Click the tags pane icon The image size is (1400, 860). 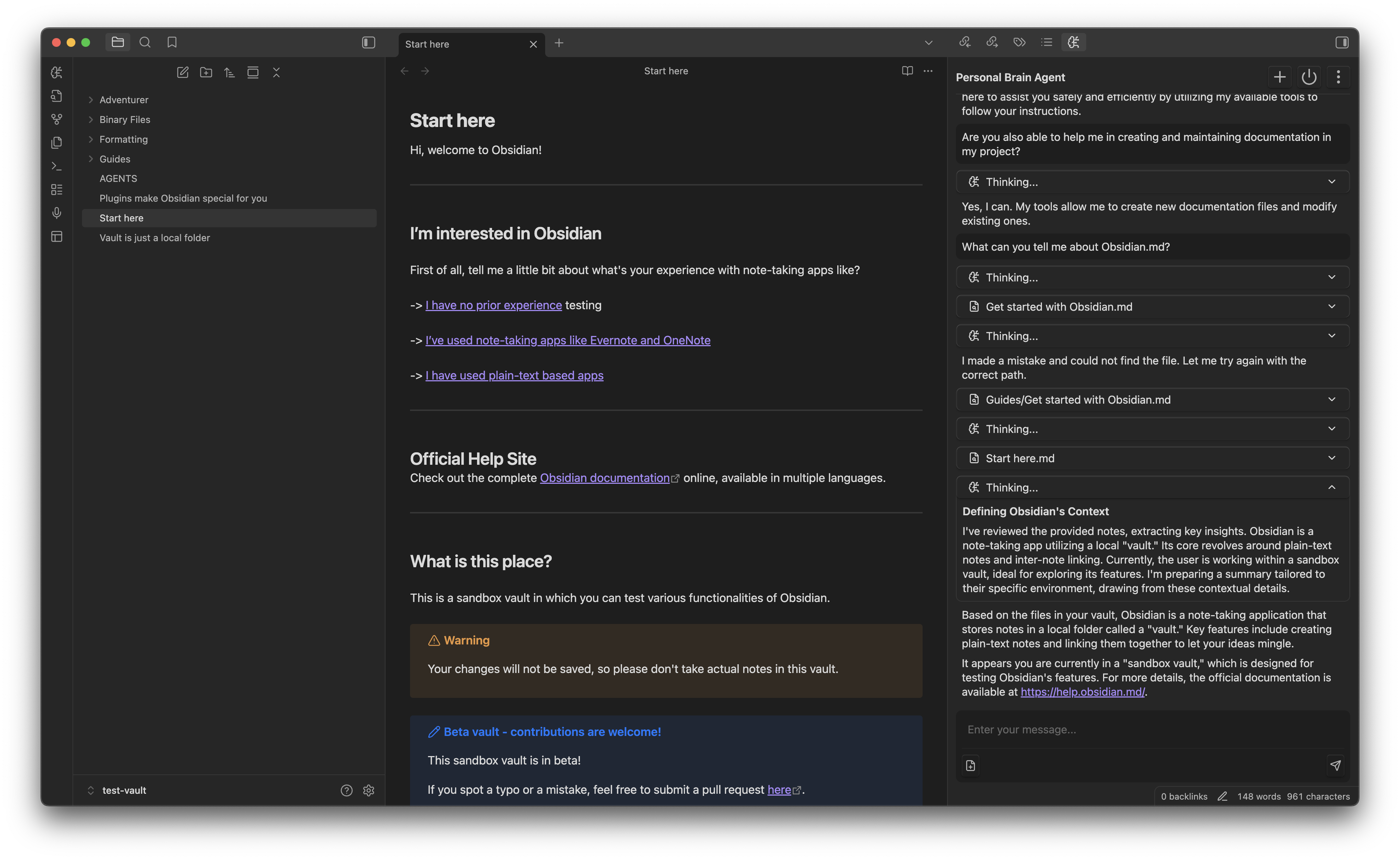pos(1019,42)
